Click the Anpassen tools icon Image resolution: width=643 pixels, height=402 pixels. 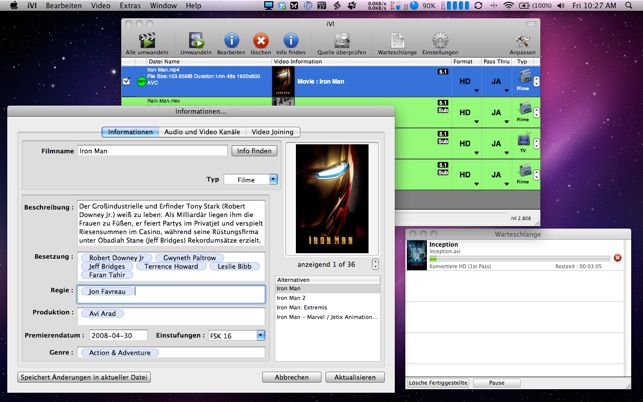pyautogui.click(x=522, y=41)
